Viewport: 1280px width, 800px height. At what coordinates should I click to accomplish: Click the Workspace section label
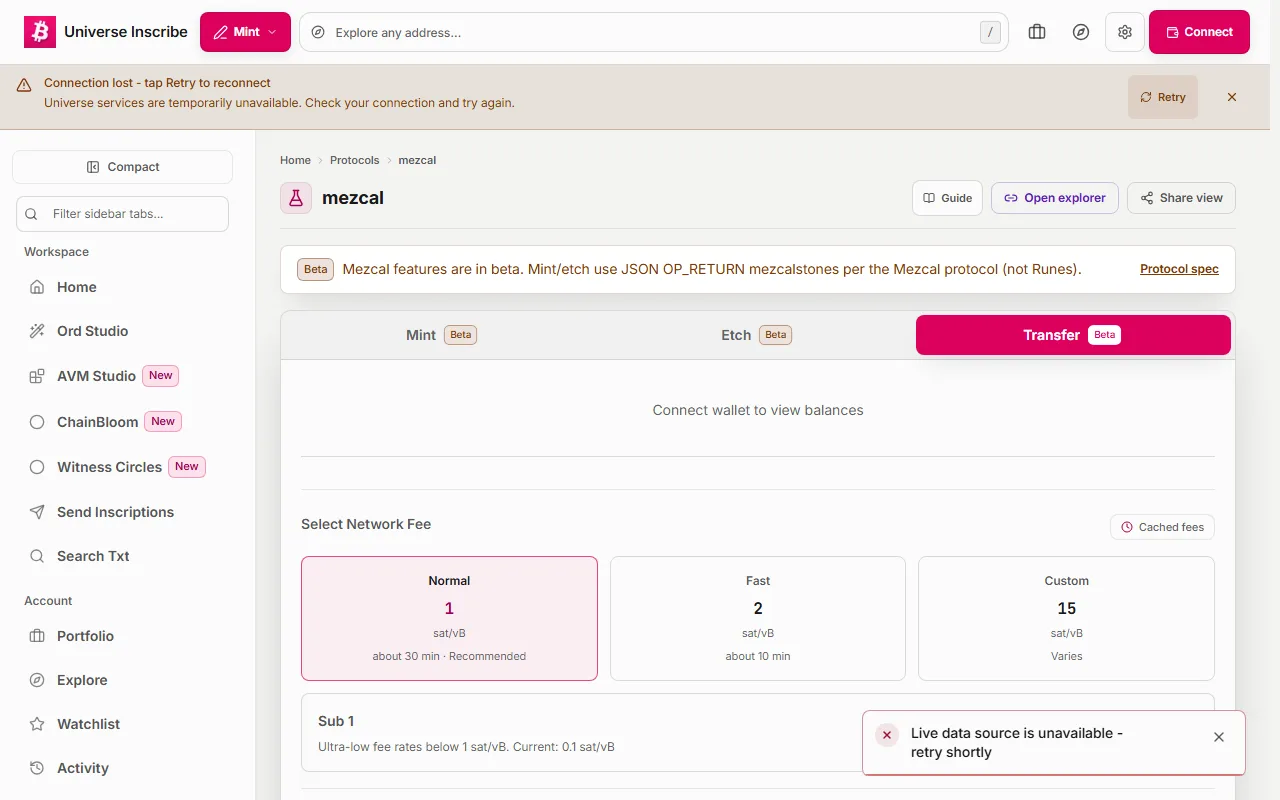pos(57,252)
